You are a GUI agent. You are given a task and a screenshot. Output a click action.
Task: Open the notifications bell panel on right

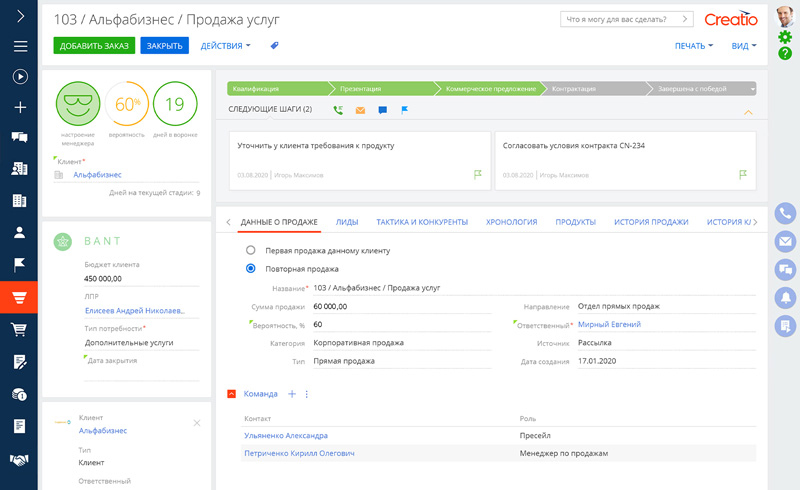tap(785, 297)
